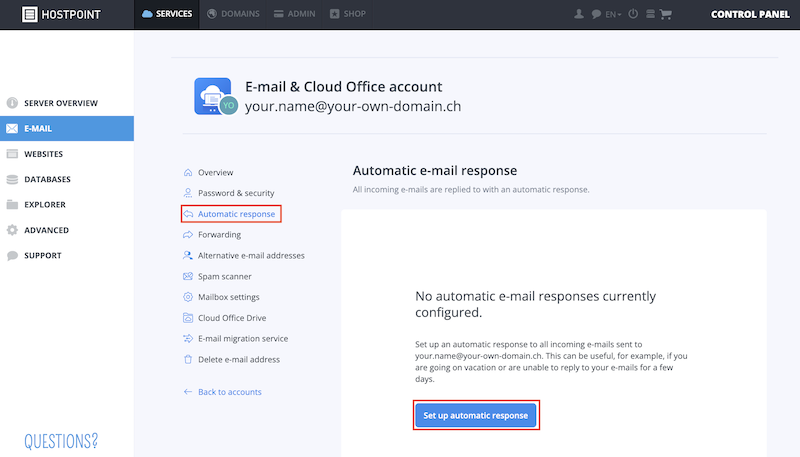Click the cloud office account avatar icon
This screenshot has height=457, width=800.
216,96
